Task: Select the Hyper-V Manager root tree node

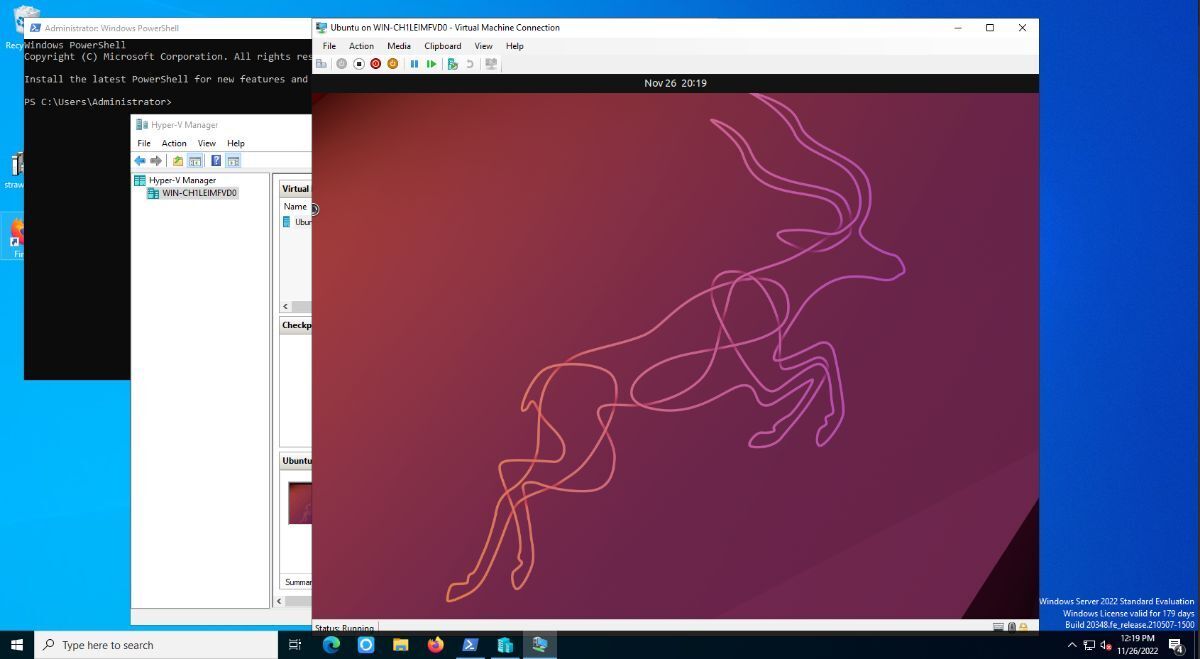Action: pos(182,180)
